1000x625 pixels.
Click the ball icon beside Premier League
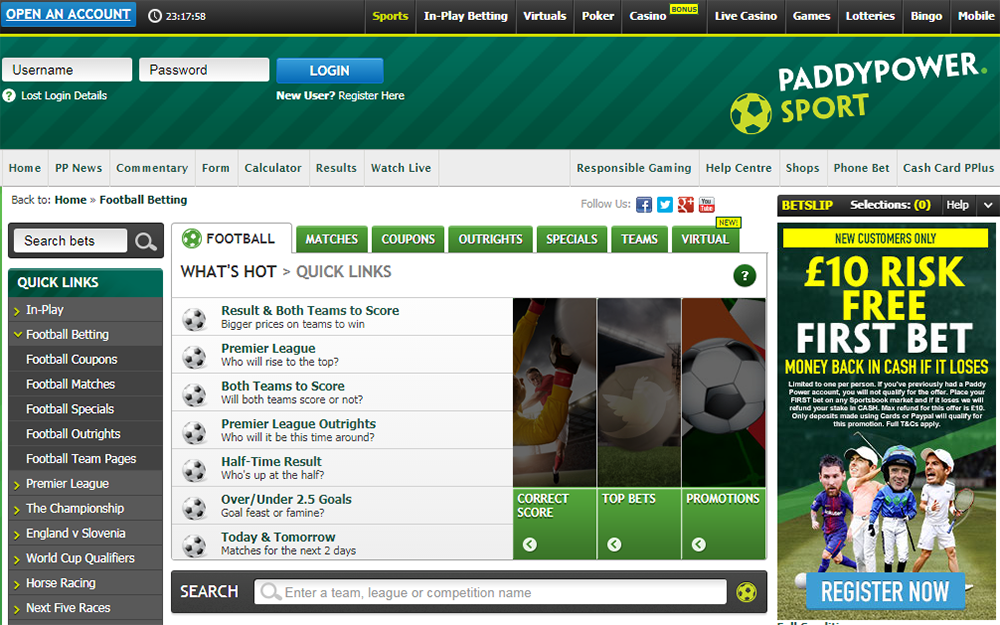point(195,357)
